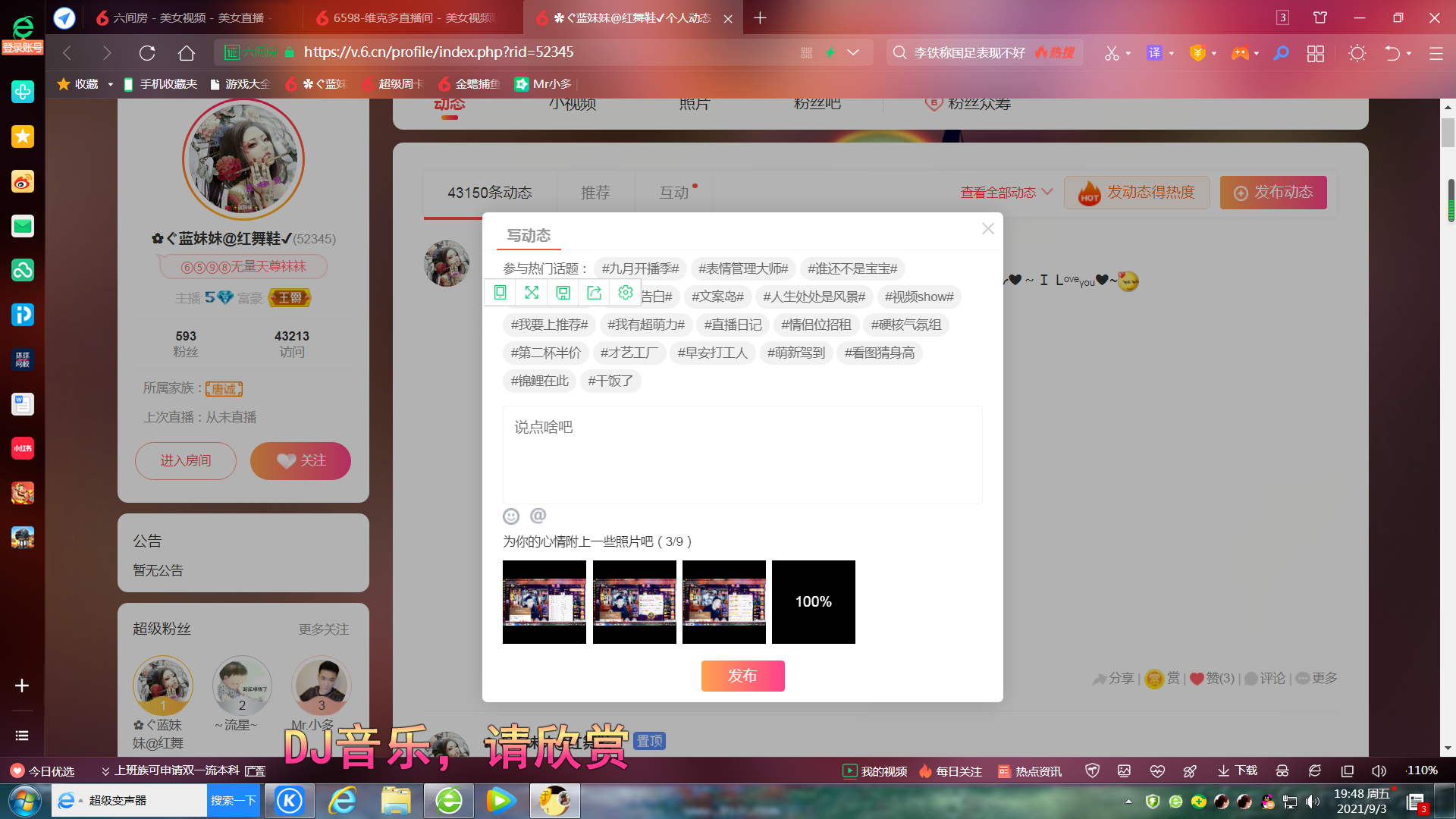1456x819 pixels.
Task: Select the #视频show# topic tag
Action: coord(919,297)
